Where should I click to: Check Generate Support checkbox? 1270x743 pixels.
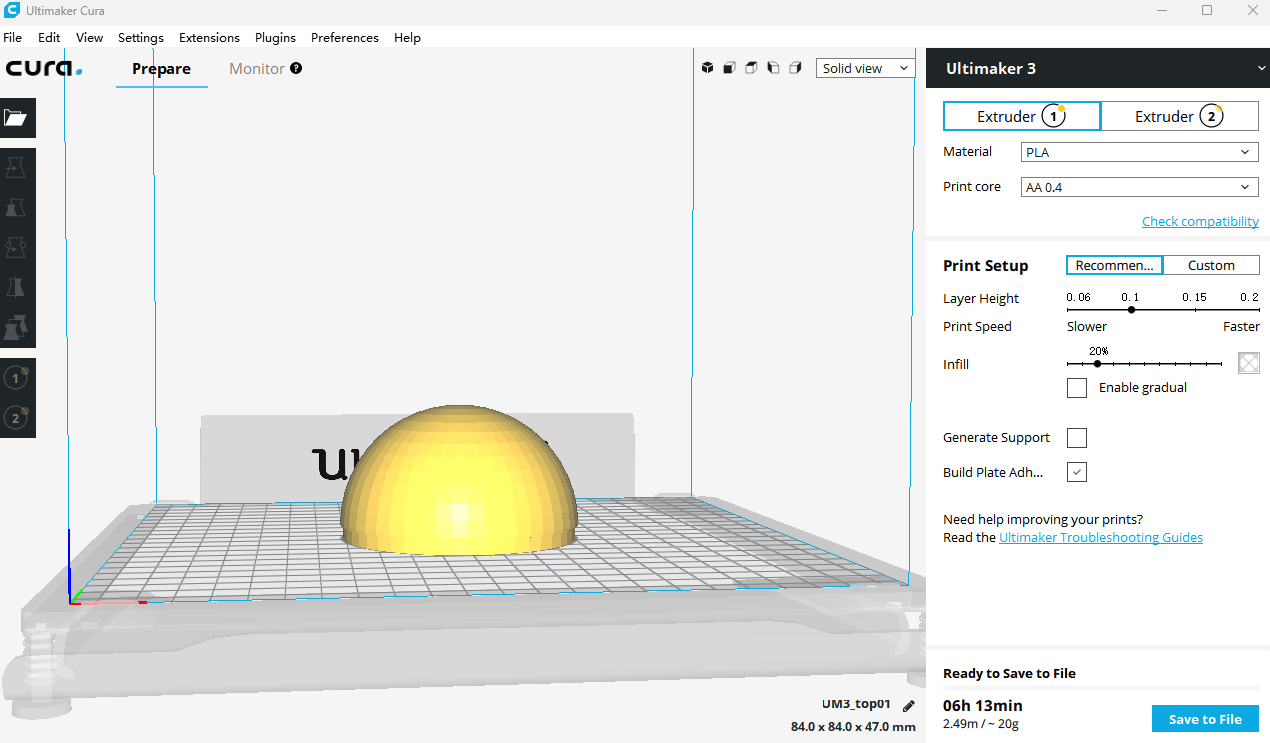pyautogui.click(x=1077, y=438)
